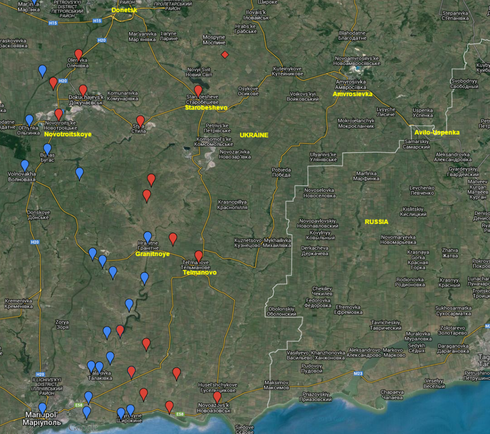Click the red marker at Novoazovsk

point(217,397)
